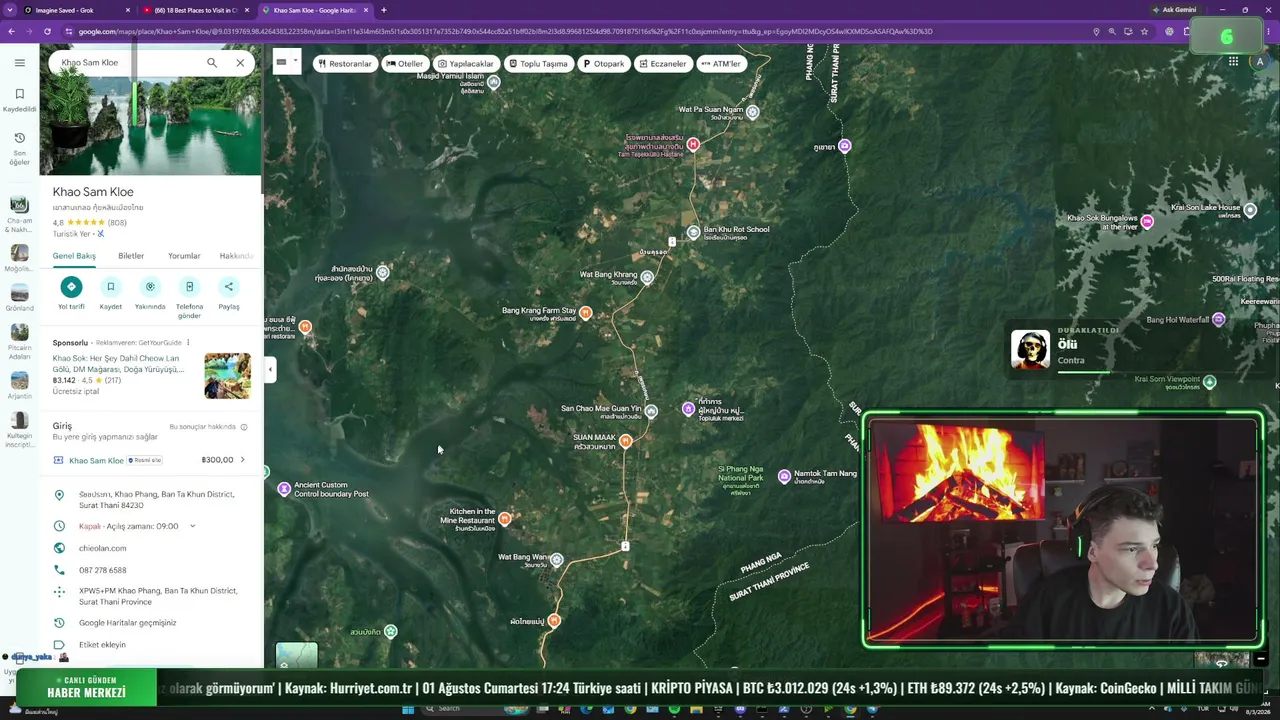
Task: Filter map by ATM'ler chip
Action: [x=721, y=64]
